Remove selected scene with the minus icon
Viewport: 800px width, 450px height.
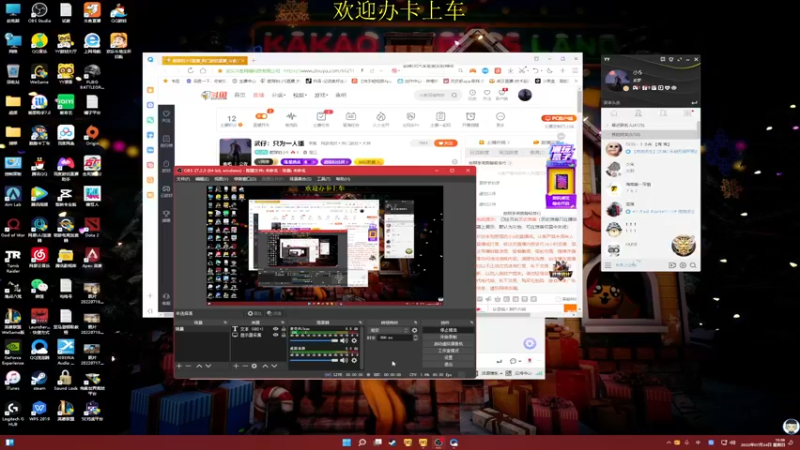[x=188, y=366]
